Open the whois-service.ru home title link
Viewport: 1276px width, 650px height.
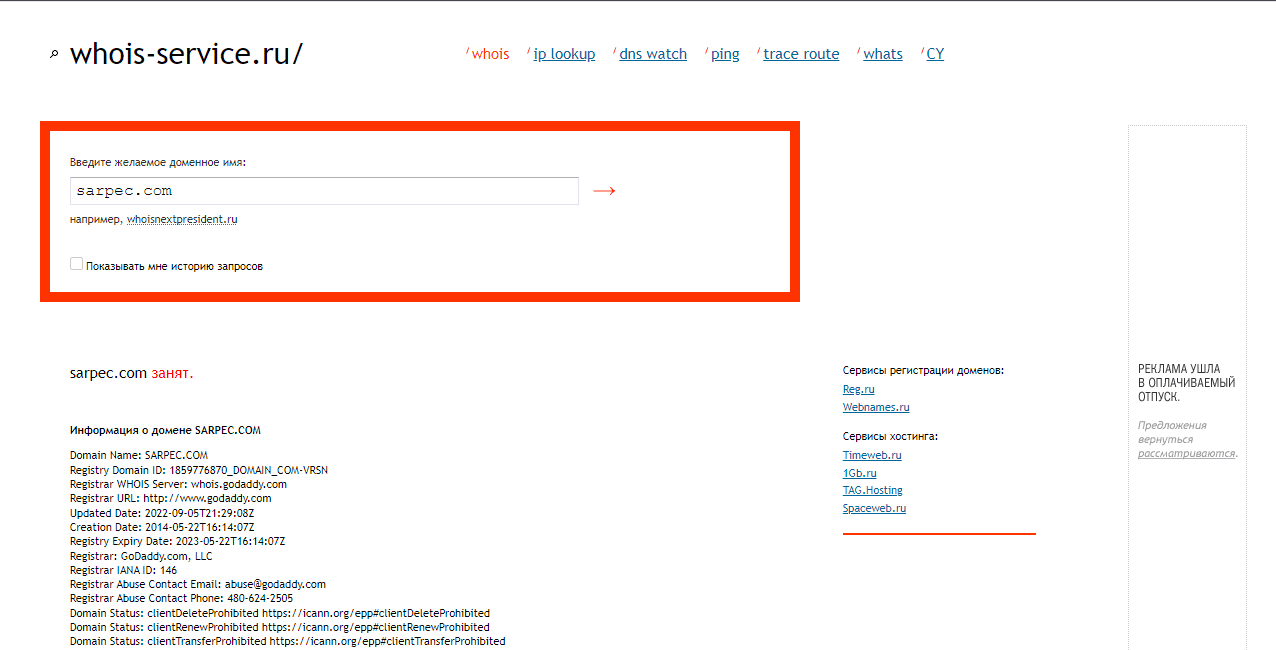[x=186, y=54]
